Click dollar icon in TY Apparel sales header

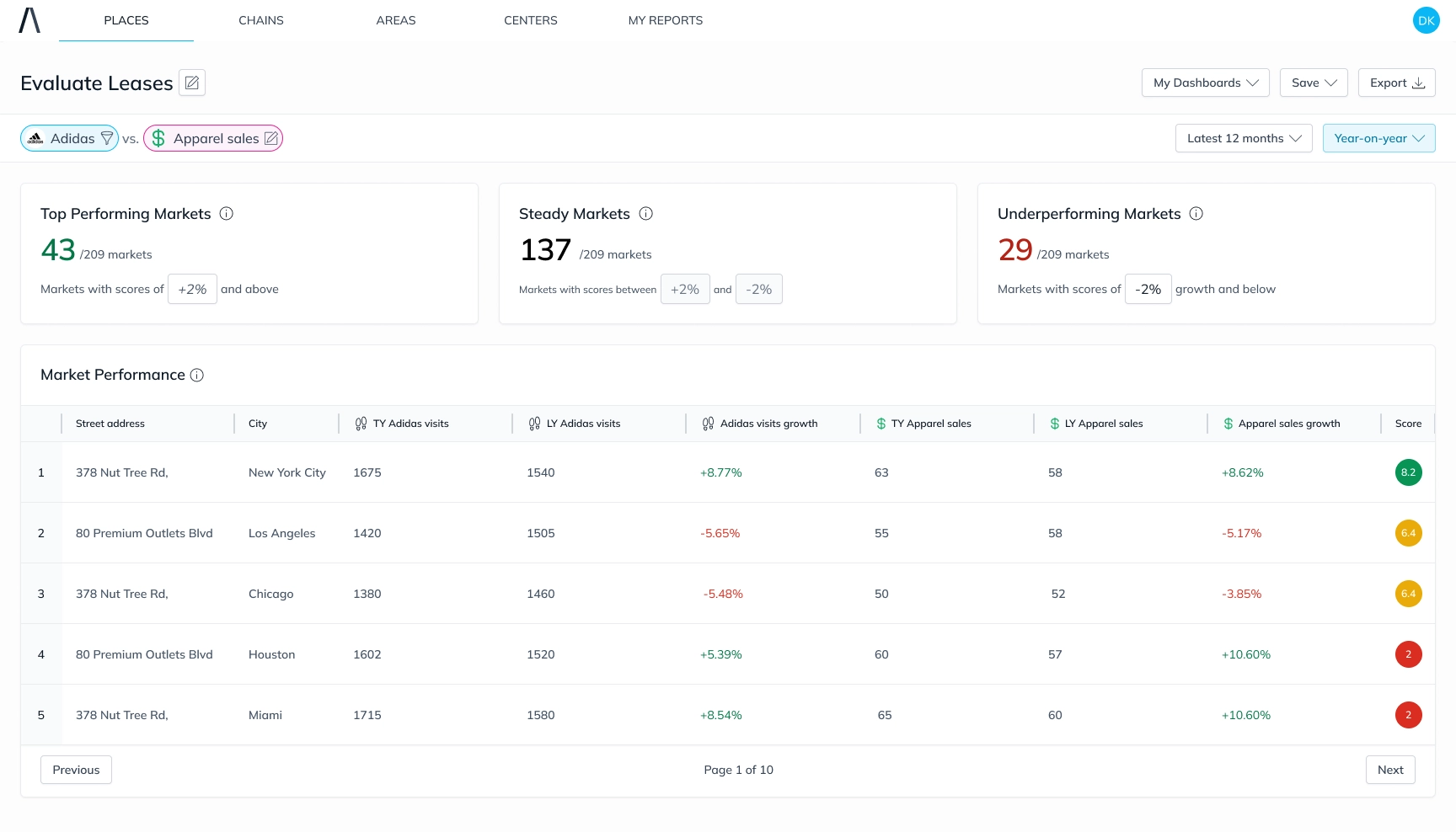pyautogui.click(x=881, y=424)
